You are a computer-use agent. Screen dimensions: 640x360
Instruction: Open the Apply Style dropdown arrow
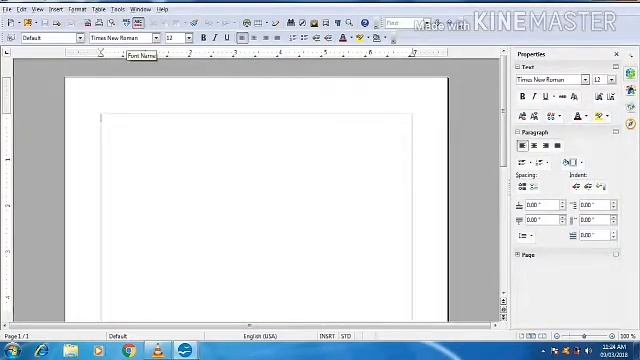pyautogui.click(x=80, y=38)
